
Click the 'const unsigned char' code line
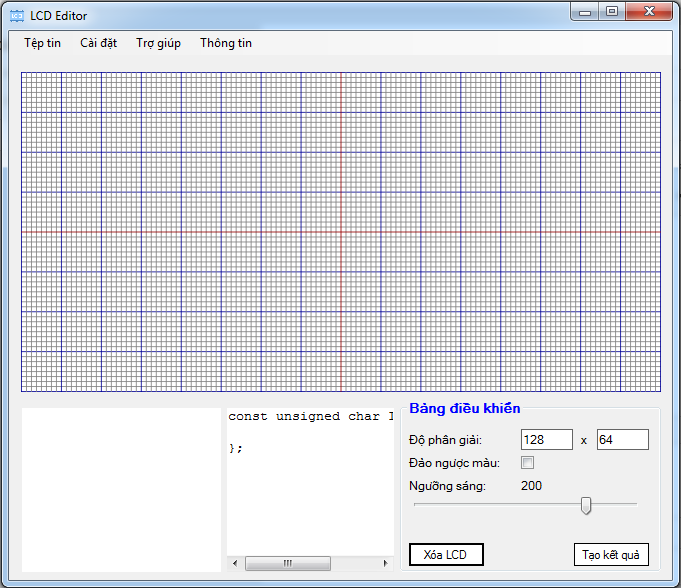pos(311,416)
